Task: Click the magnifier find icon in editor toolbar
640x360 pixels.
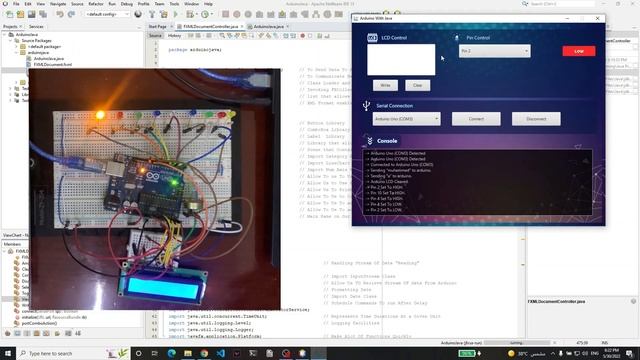Action: 222,36
